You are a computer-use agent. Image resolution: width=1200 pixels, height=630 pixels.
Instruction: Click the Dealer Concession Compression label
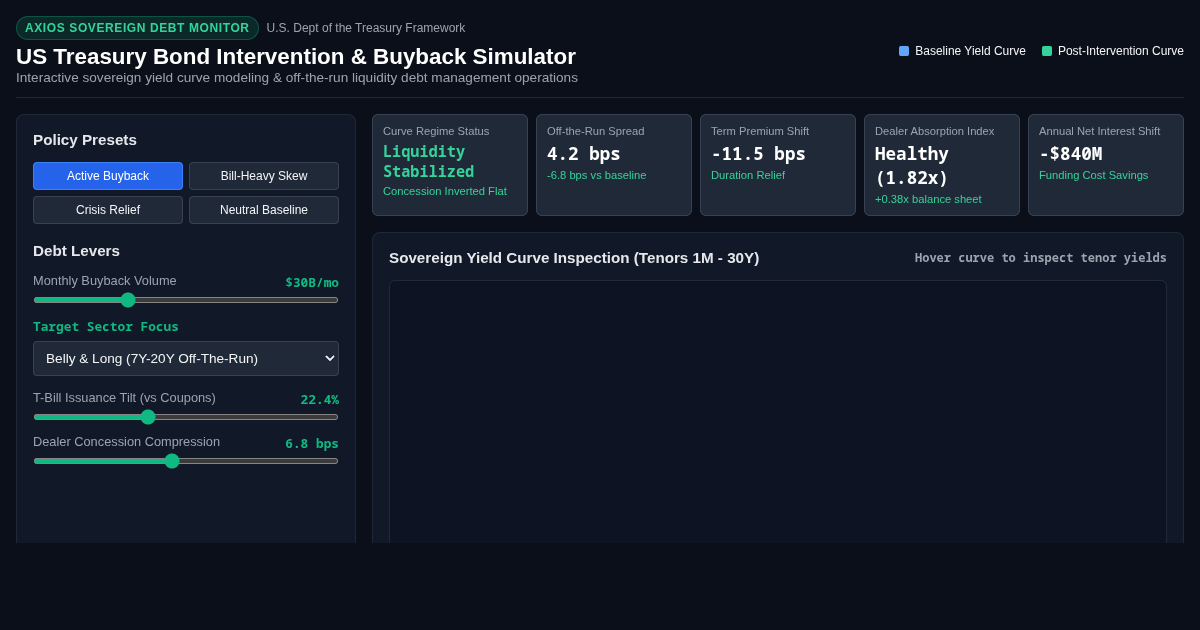pyautogui.click(x=127, y=442)
